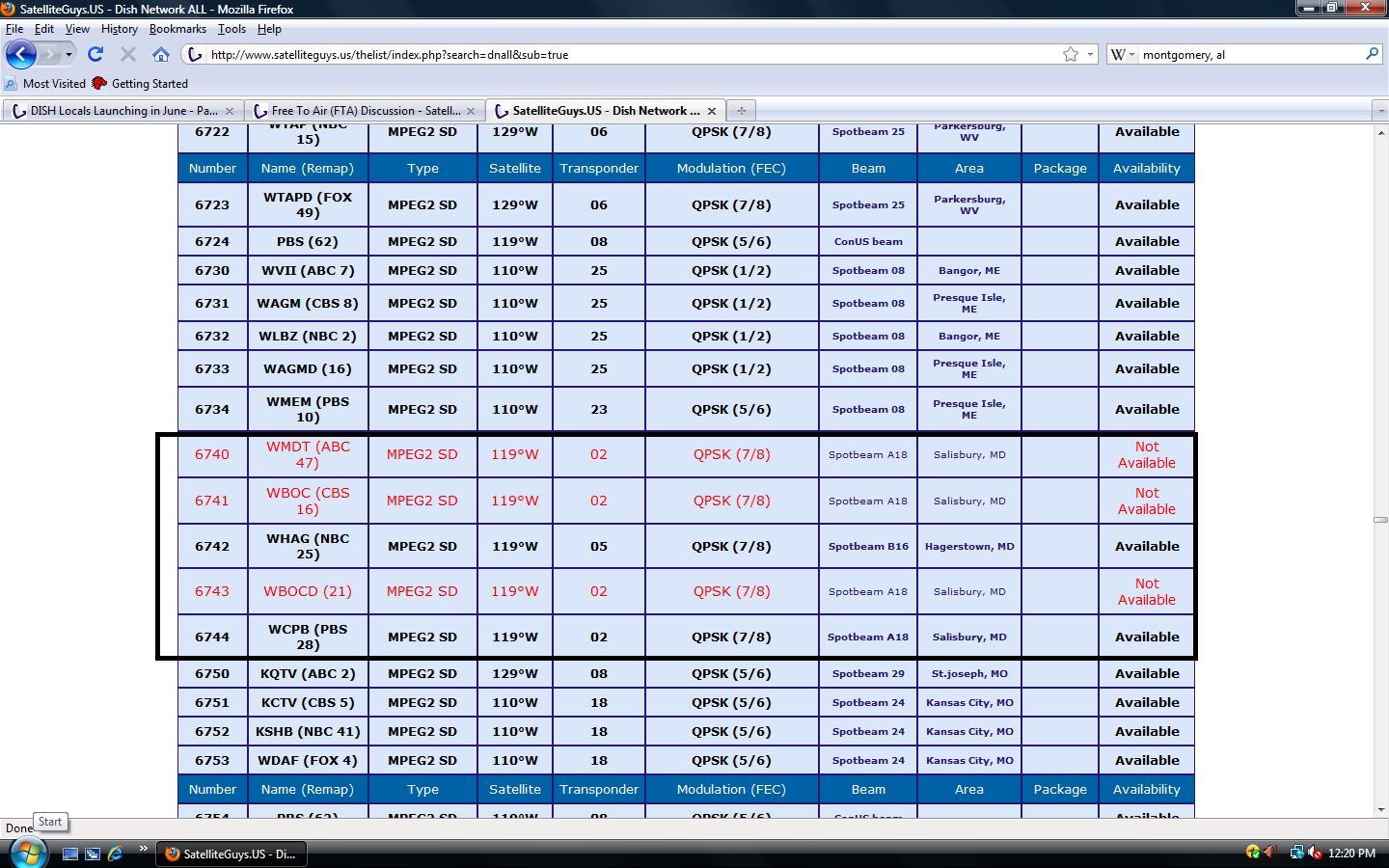Image resolution: width=1389 pixels, height=868 pixels.
Task: Click the Done status bar text
Action: click(x=18, y=828)
